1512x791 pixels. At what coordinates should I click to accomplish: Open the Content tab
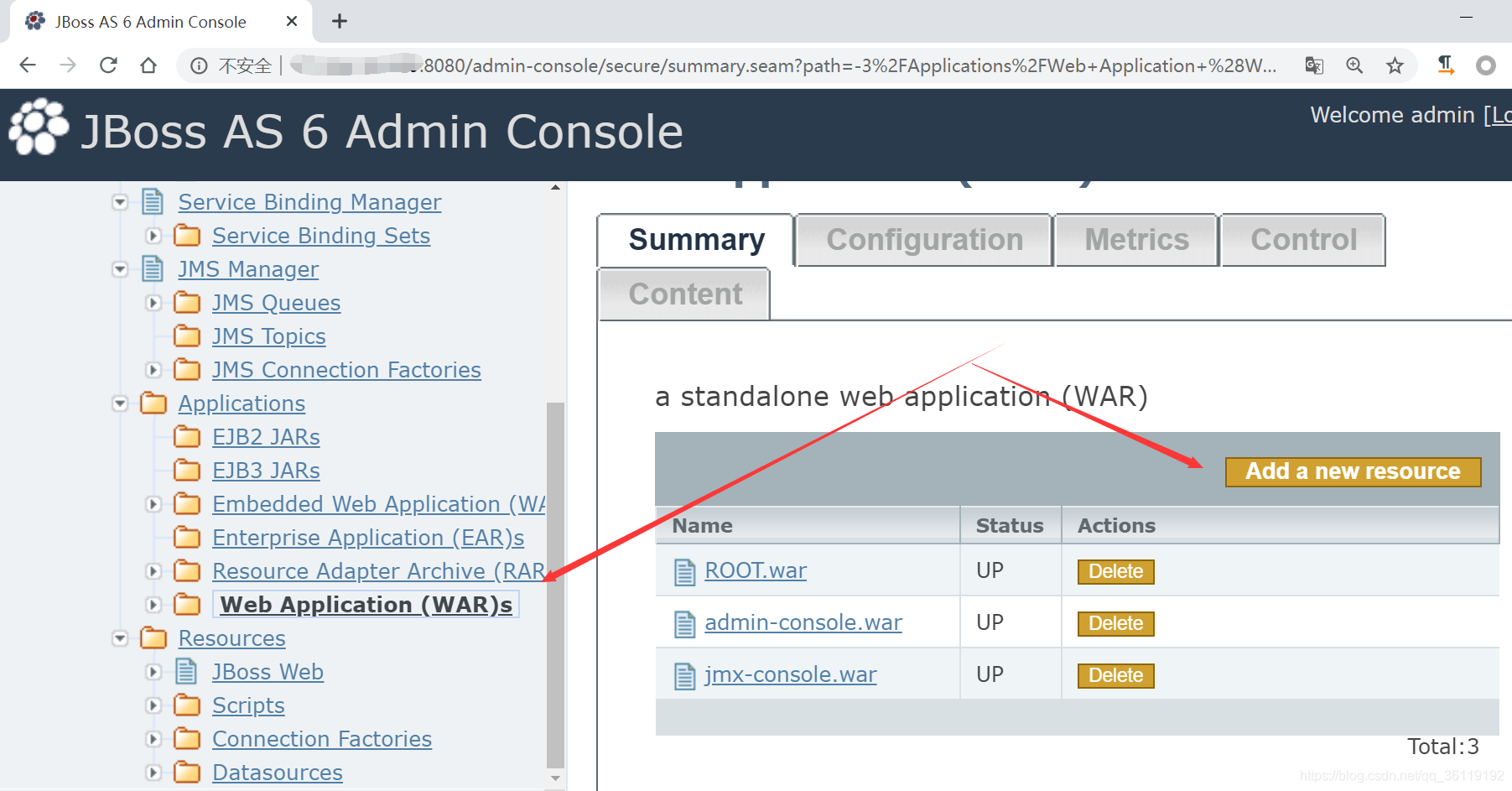click(x=684, y=294)
